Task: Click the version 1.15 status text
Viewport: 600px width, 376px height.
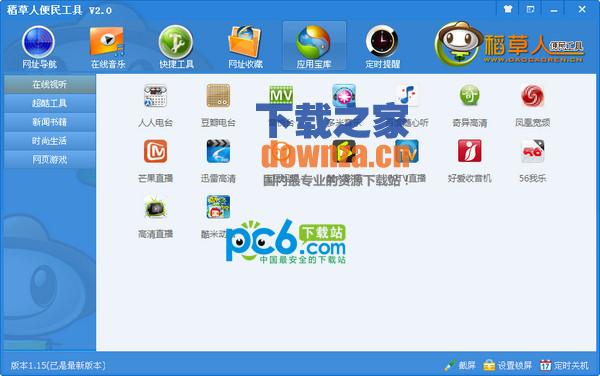Action: [x=58, y=365]
